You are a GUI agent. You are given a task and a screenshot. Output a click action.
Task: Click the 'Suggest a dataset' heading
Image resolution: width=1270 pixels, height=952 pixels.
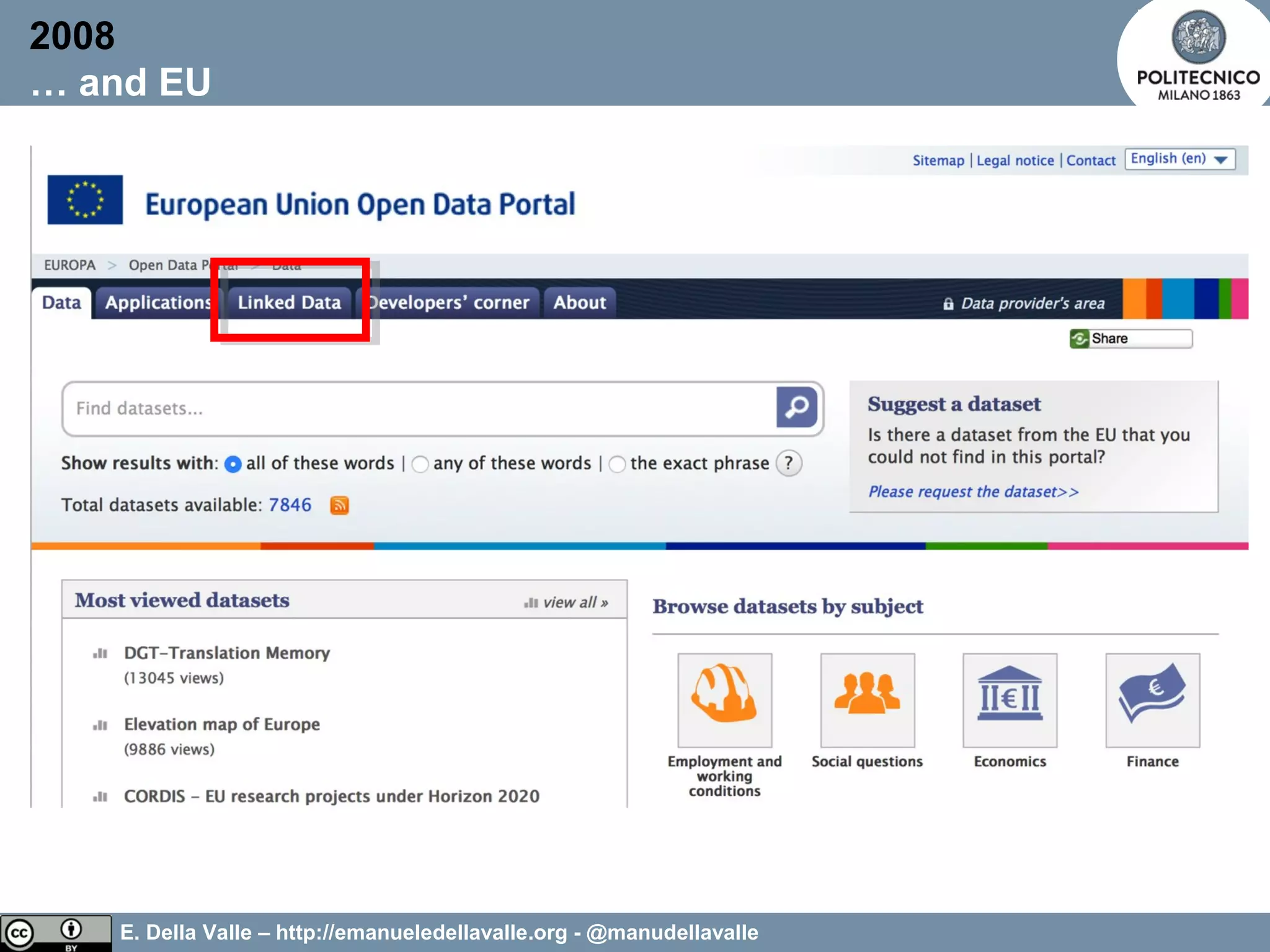(x=954, y=404)
